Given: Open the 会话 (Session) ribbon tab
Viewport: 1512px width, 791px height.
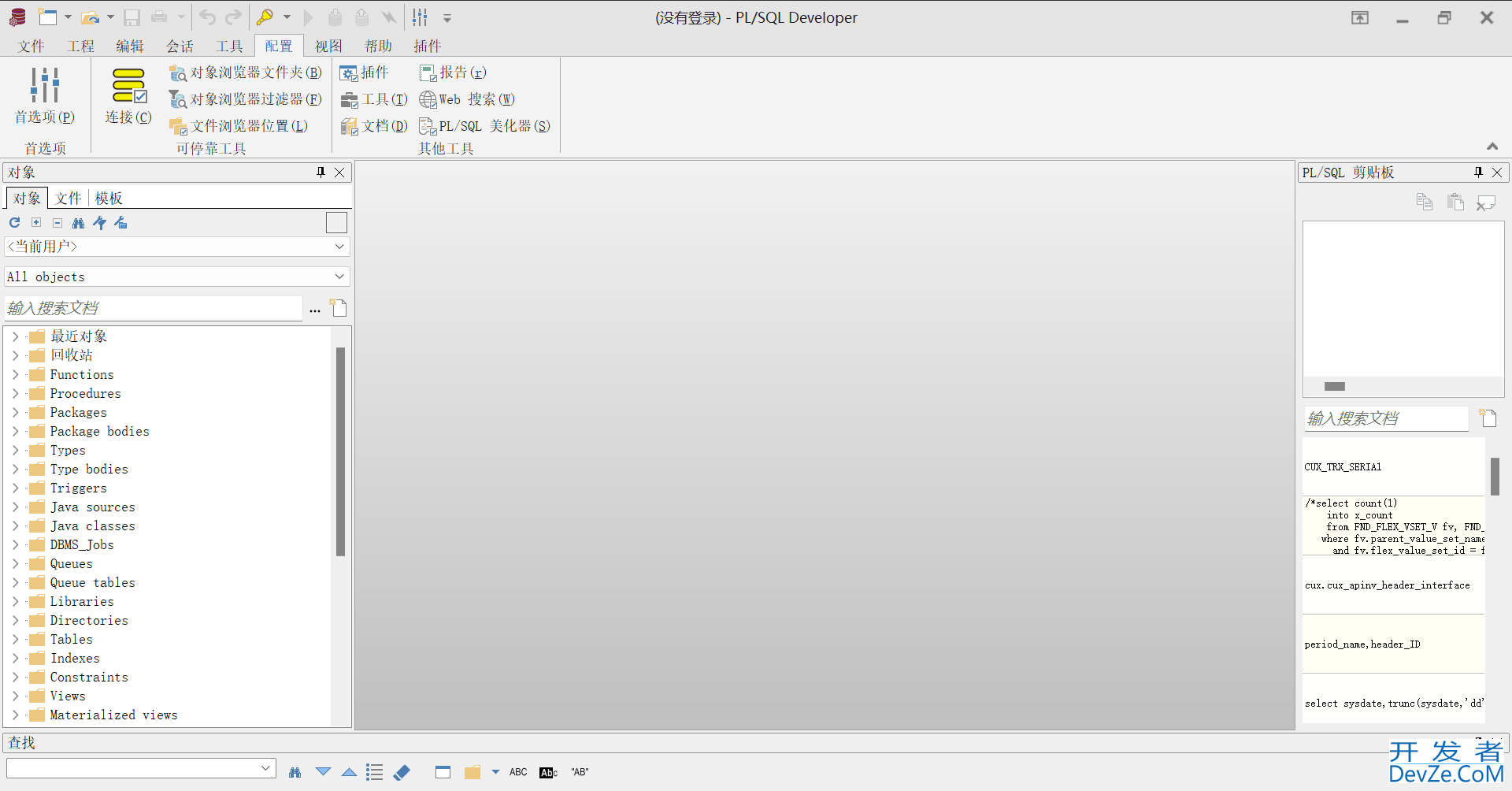Looking at the screenshot, I should click(x=180, y=46).
